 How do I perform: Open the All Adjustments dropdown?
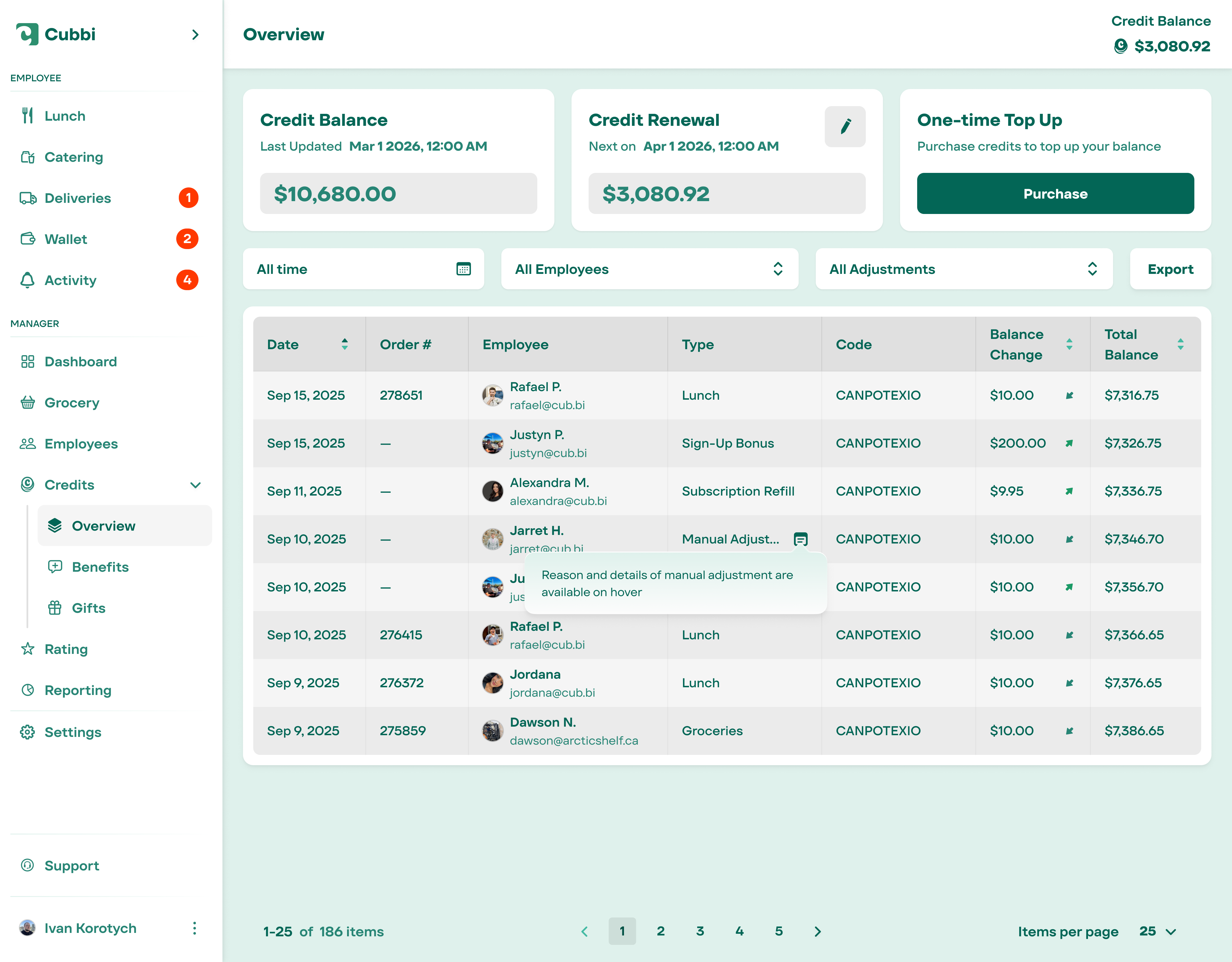pyautogui.click(x=964, y=269)
